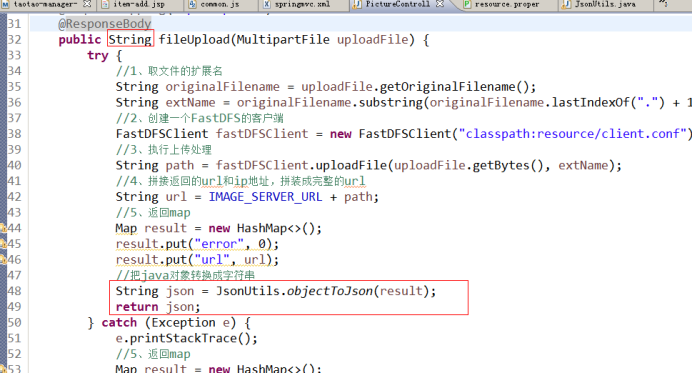Click the fileUpload method name
The image size is (692, 373).
(194, 40)
